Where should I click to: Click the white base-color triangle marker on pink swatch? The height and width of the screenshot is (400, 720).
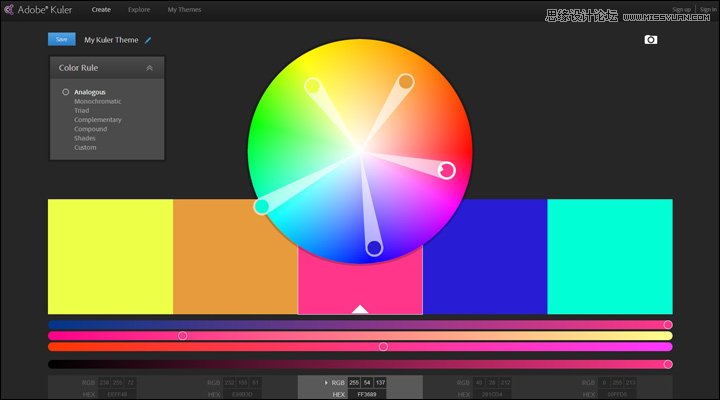pyautogui.click(x=360, y=309)
